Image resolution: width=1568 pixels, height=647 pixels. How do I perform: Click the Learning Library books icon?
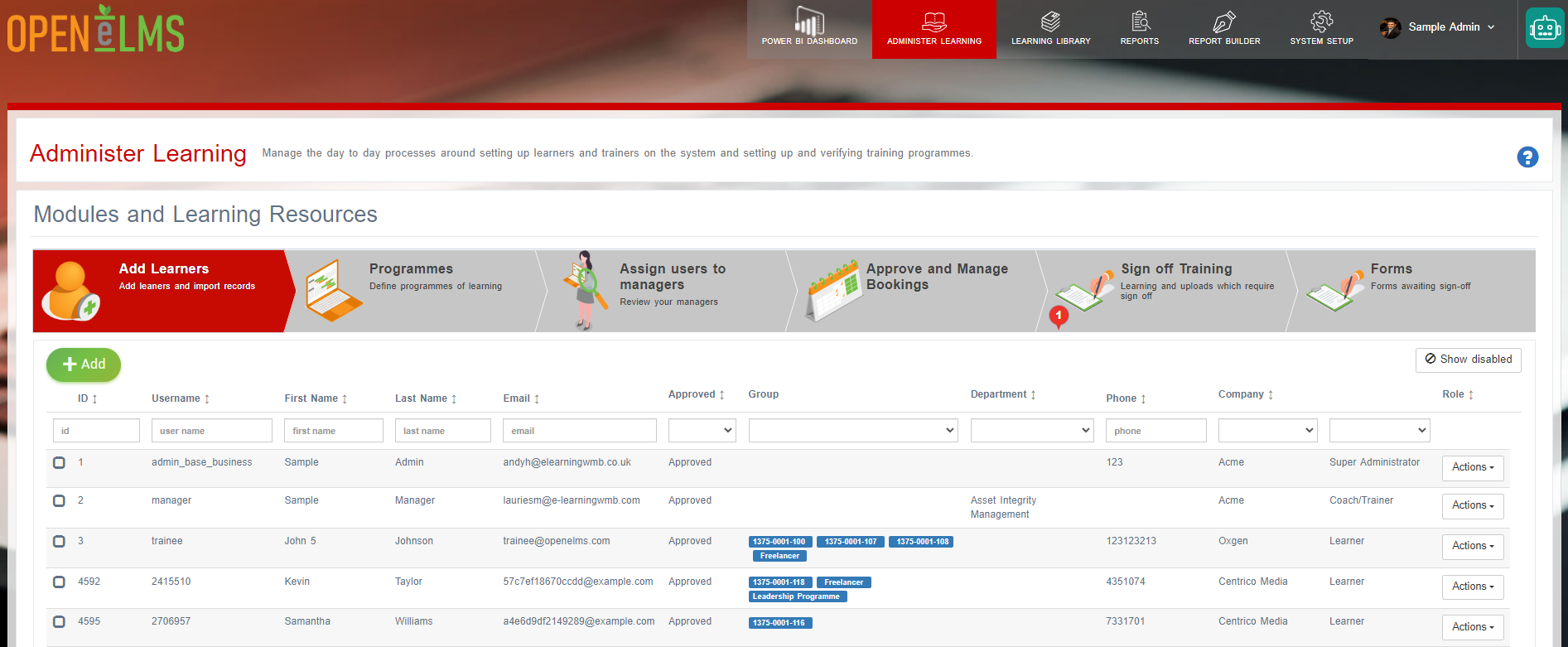(1050, 21)
